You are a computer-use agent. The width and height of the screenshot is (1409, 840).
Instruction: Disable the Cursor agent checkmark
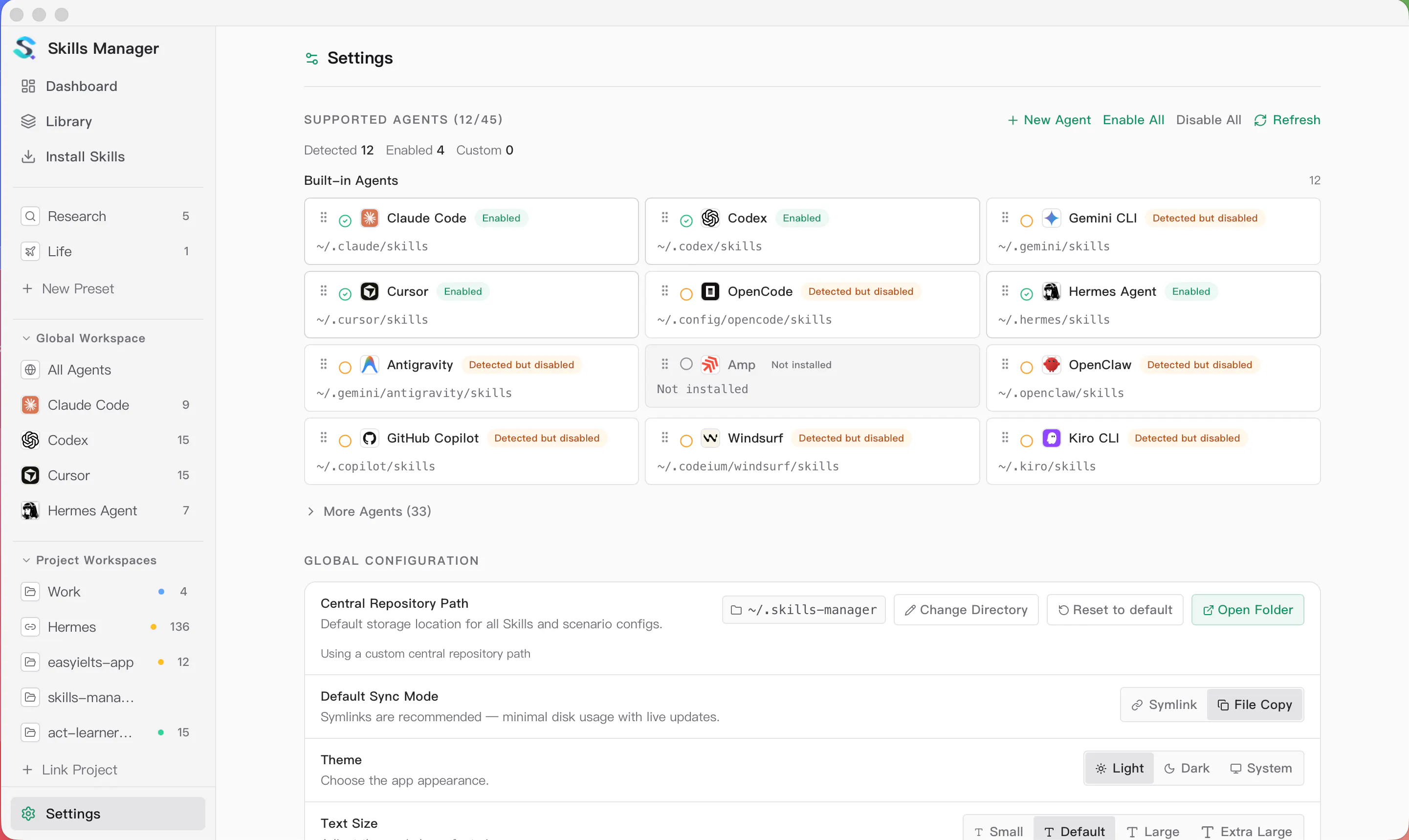tap(345, 294)
